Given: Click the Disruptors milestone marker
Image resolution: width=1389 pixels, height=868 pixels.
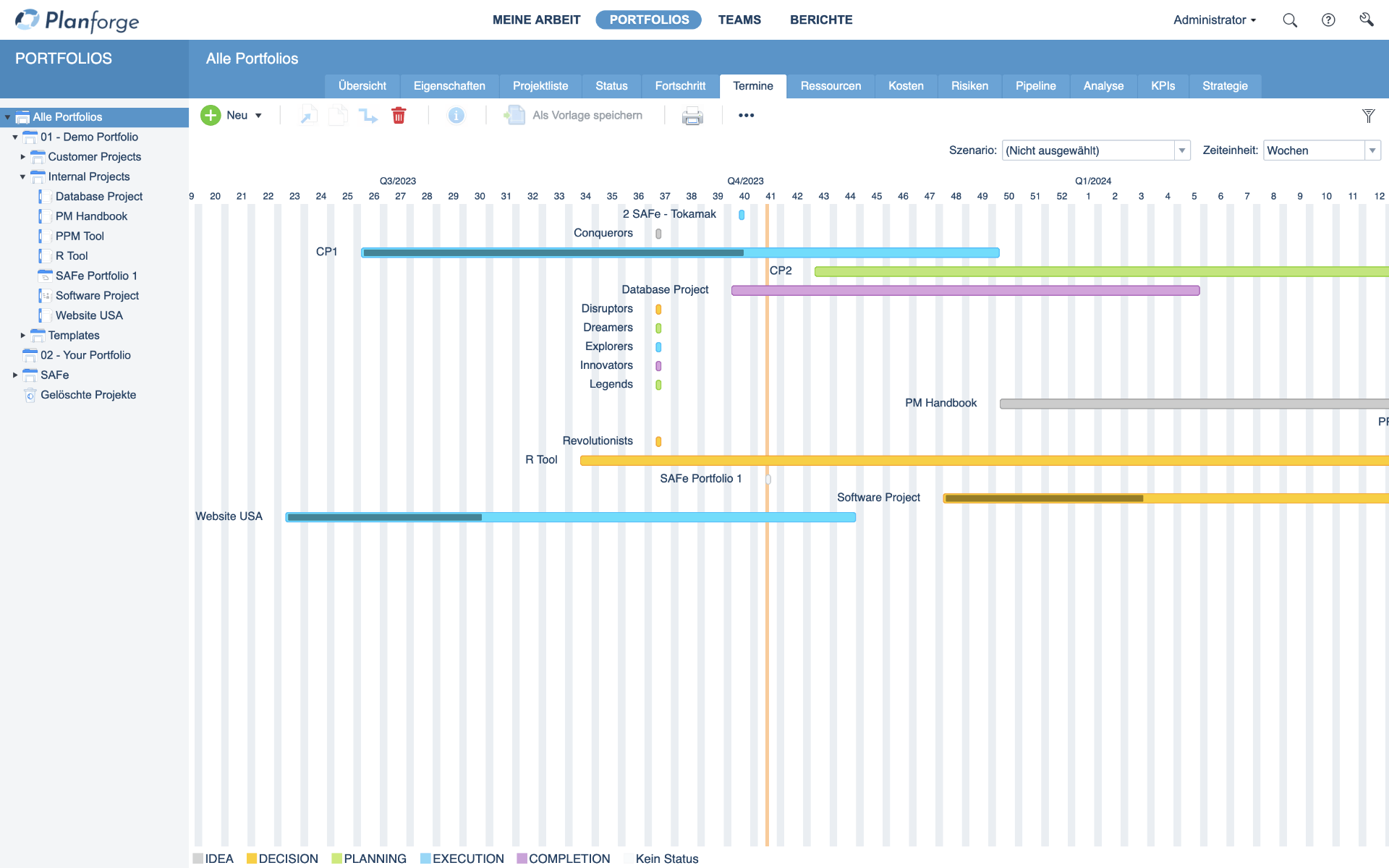Looking at the screenshot, I should coord(658,310).
